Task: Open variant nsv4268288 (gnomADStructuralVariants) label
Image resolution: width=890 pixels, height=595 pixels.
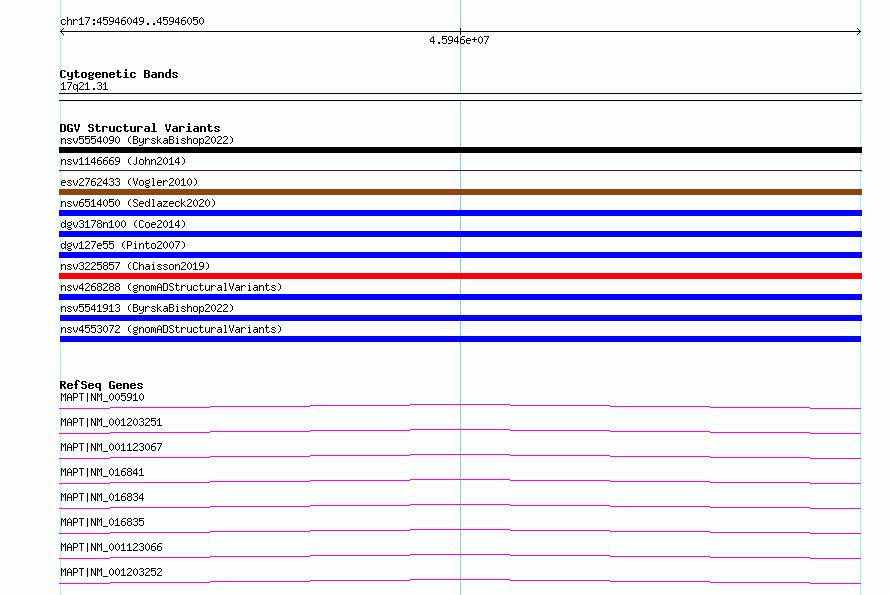Action: (171, 287)
